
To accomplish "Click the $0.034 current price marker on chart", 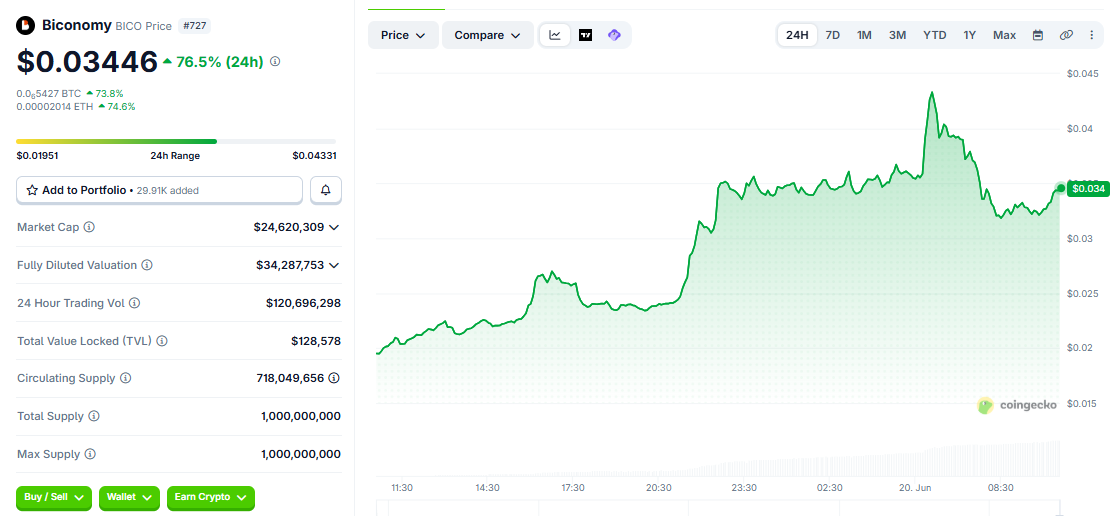I will pos(1088,188).
